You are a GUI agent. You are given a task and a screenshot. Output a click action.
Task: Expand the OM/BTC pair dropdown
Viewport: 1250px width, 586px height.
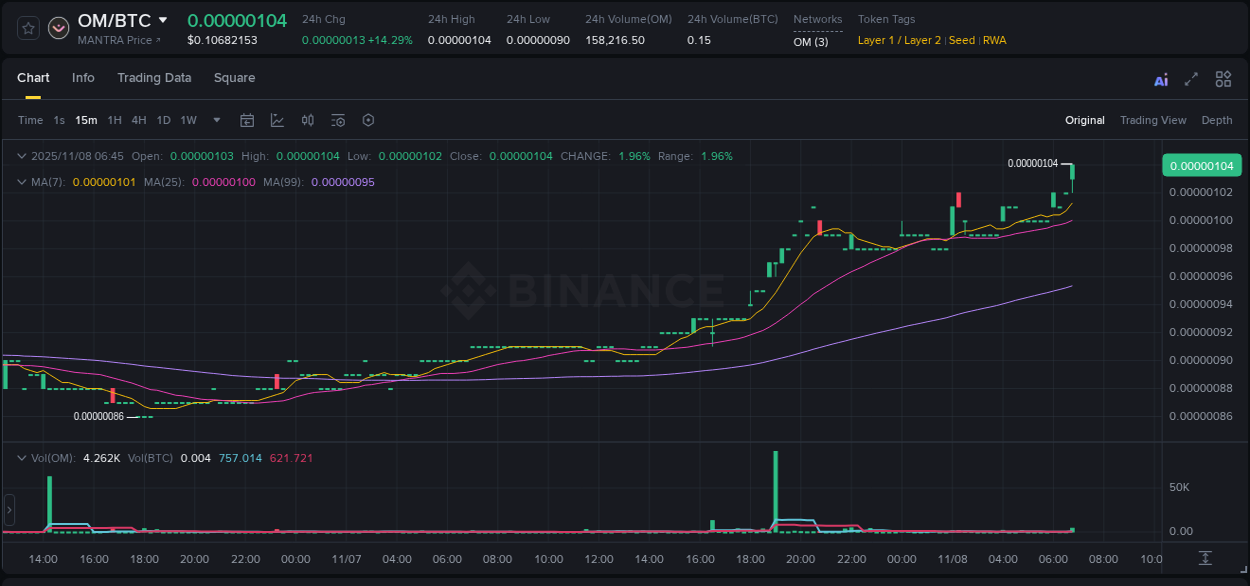tap(162, 19)
